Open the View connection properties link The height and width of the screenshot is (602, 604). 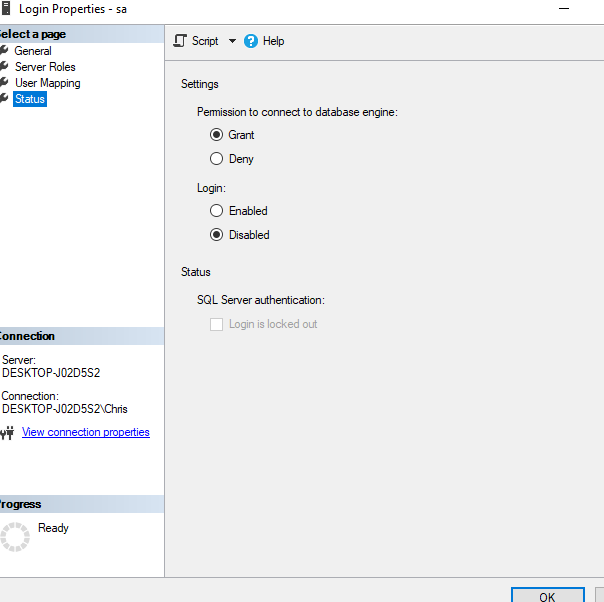coord(86,432)
